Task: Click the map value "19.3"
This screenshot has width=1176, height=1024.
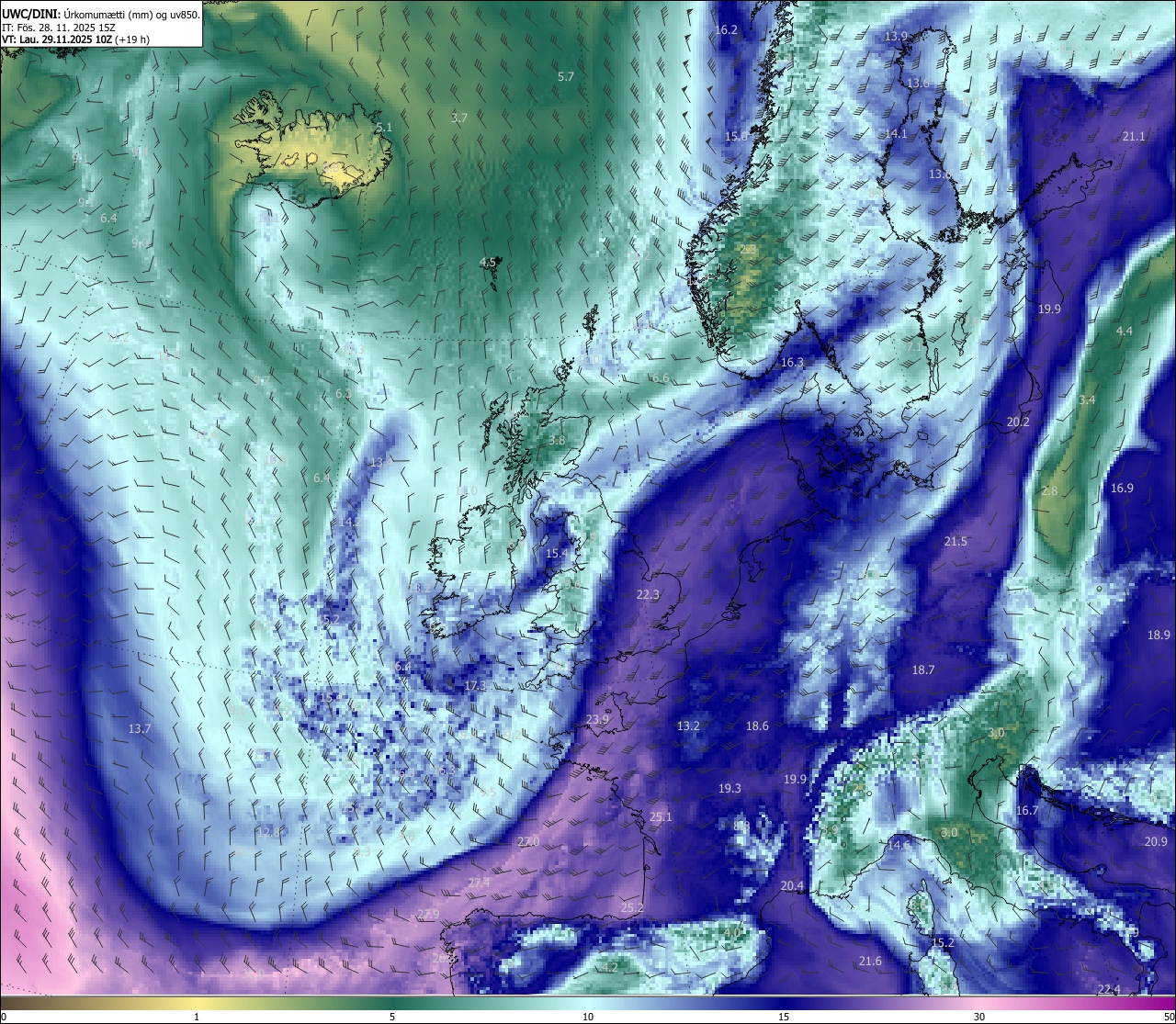Action: 729,789
